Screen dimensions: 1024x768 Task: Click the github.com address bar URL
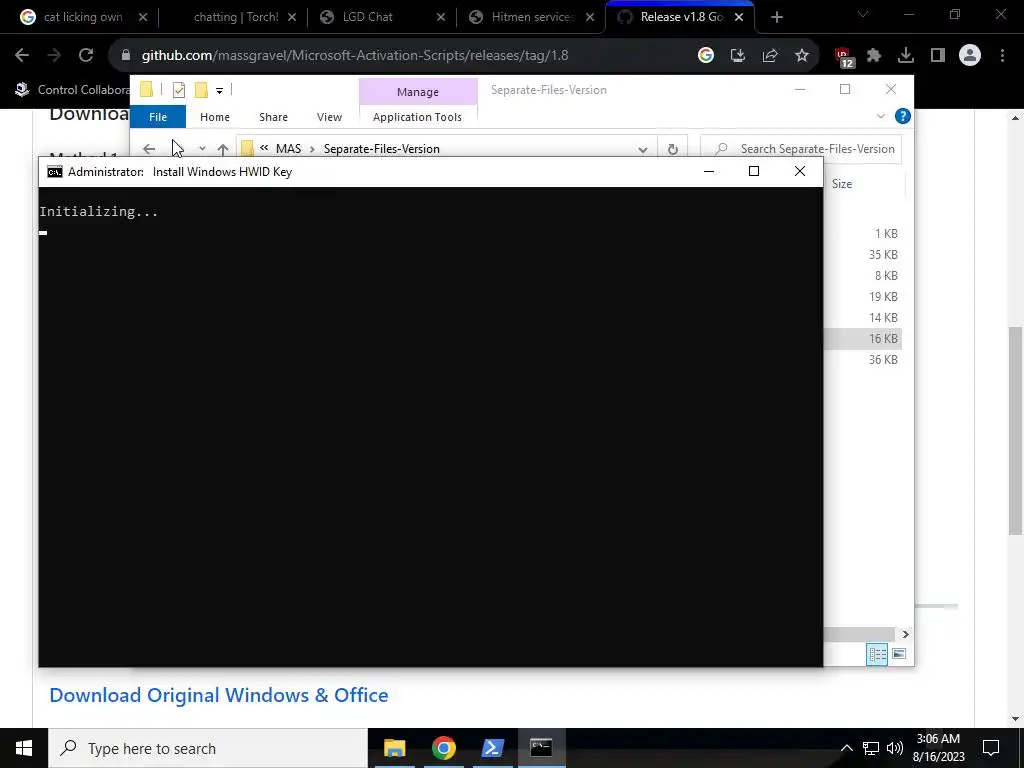[355, 56]
